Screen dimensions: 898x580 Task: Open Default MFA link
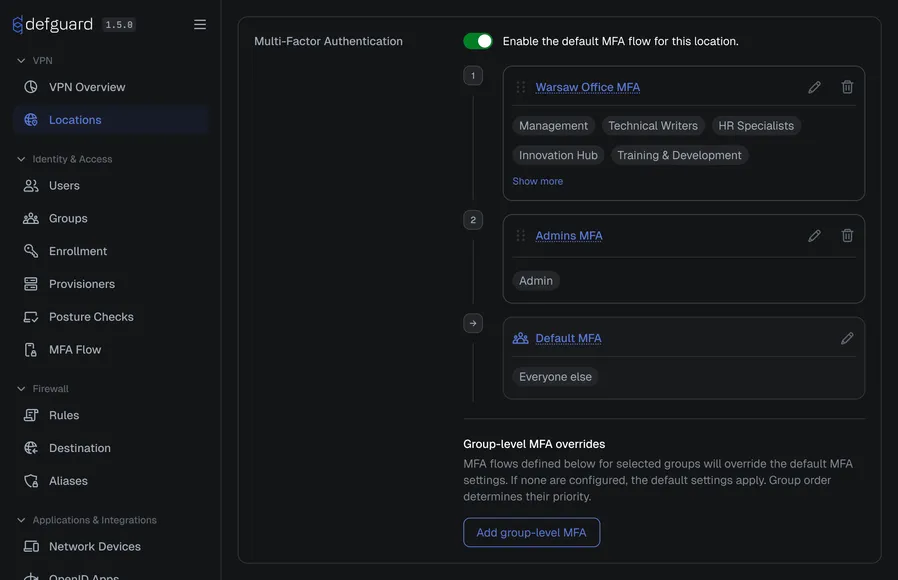click(568, 338)
